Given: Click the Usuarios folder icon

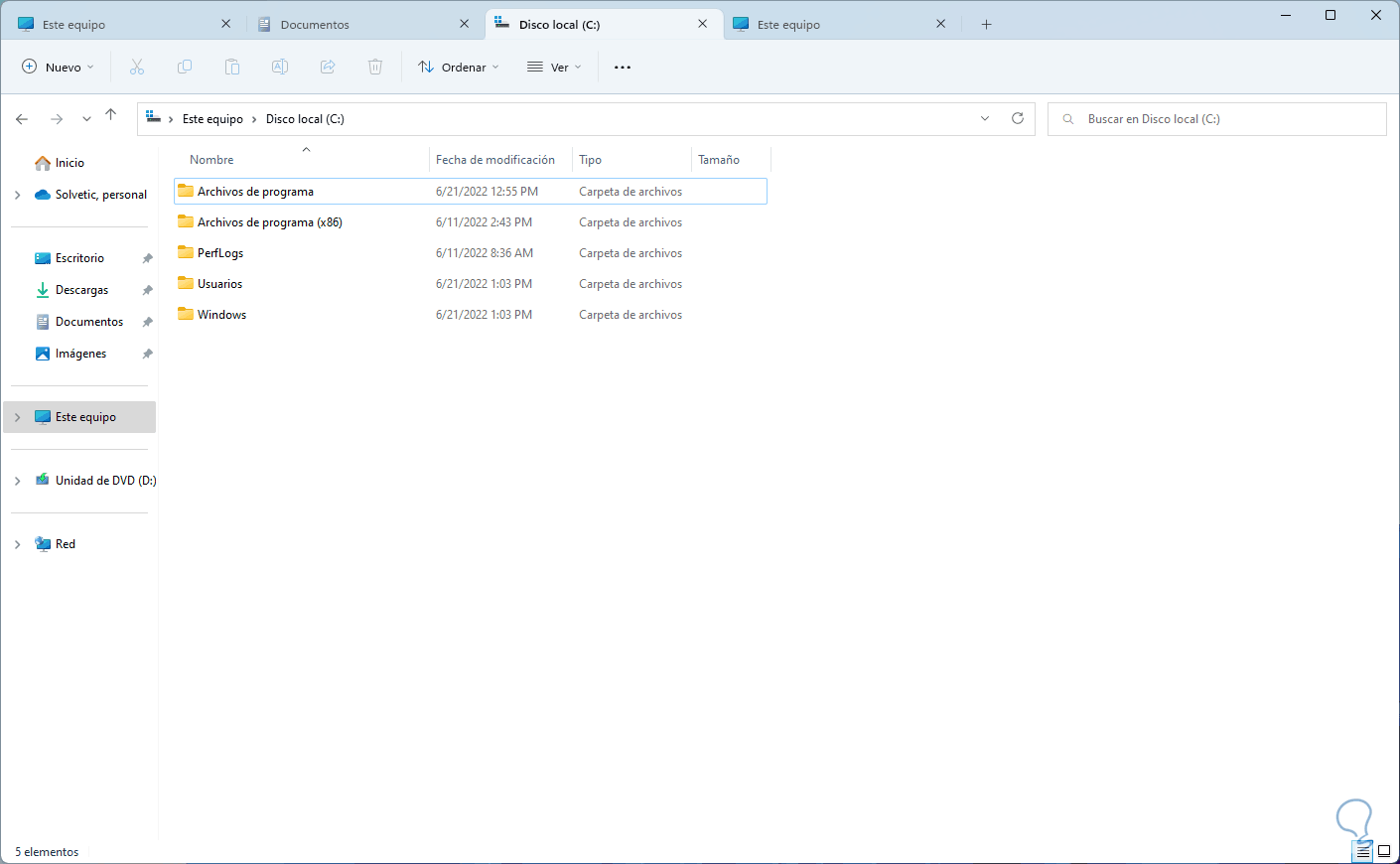Looking at the screenshot, I should [186, 283].
